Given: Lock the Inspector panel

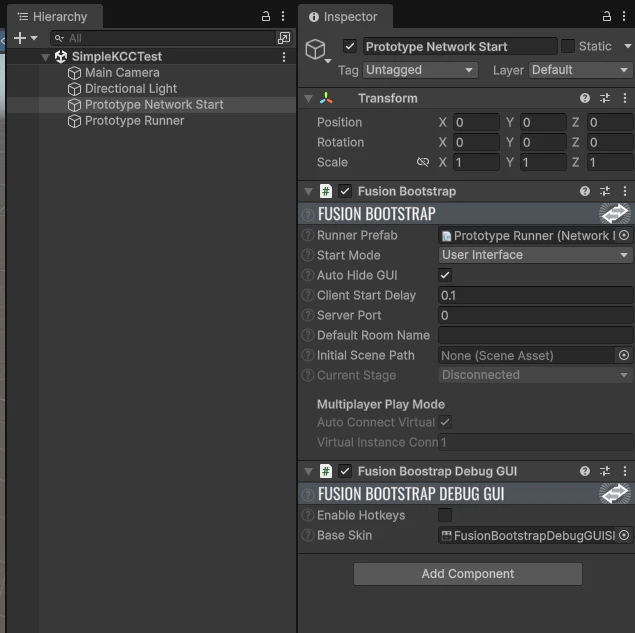Looking at the screenshot, I should [607, 16].
